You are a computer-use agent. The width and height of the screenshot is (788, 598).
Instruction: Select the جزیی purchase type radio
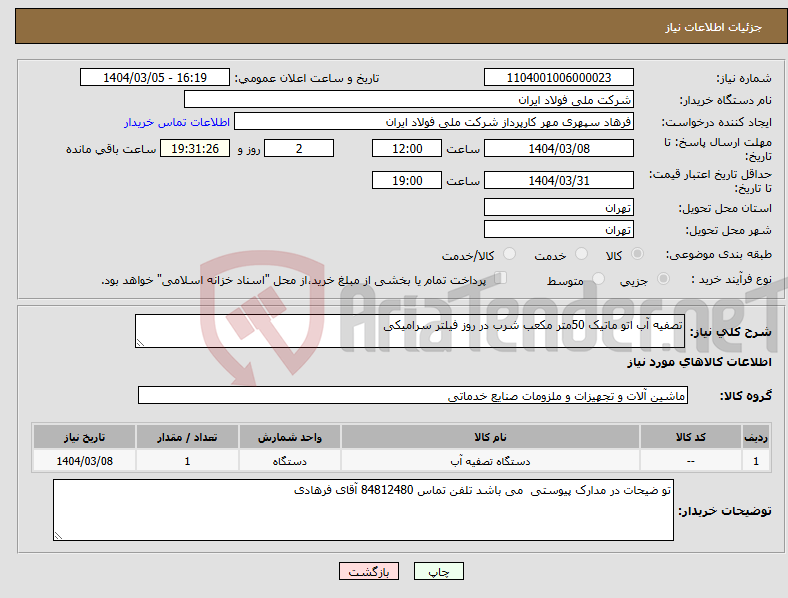[663, 278]
